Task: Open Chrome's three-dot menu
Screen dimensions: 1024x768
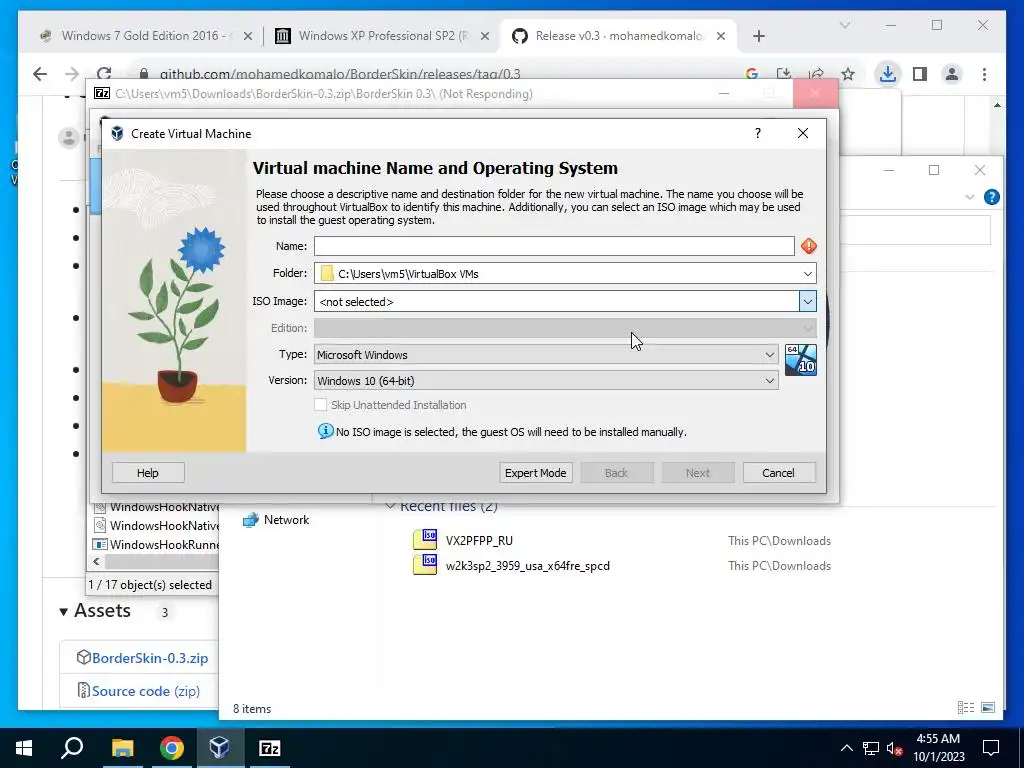Action: click(984, 74)
